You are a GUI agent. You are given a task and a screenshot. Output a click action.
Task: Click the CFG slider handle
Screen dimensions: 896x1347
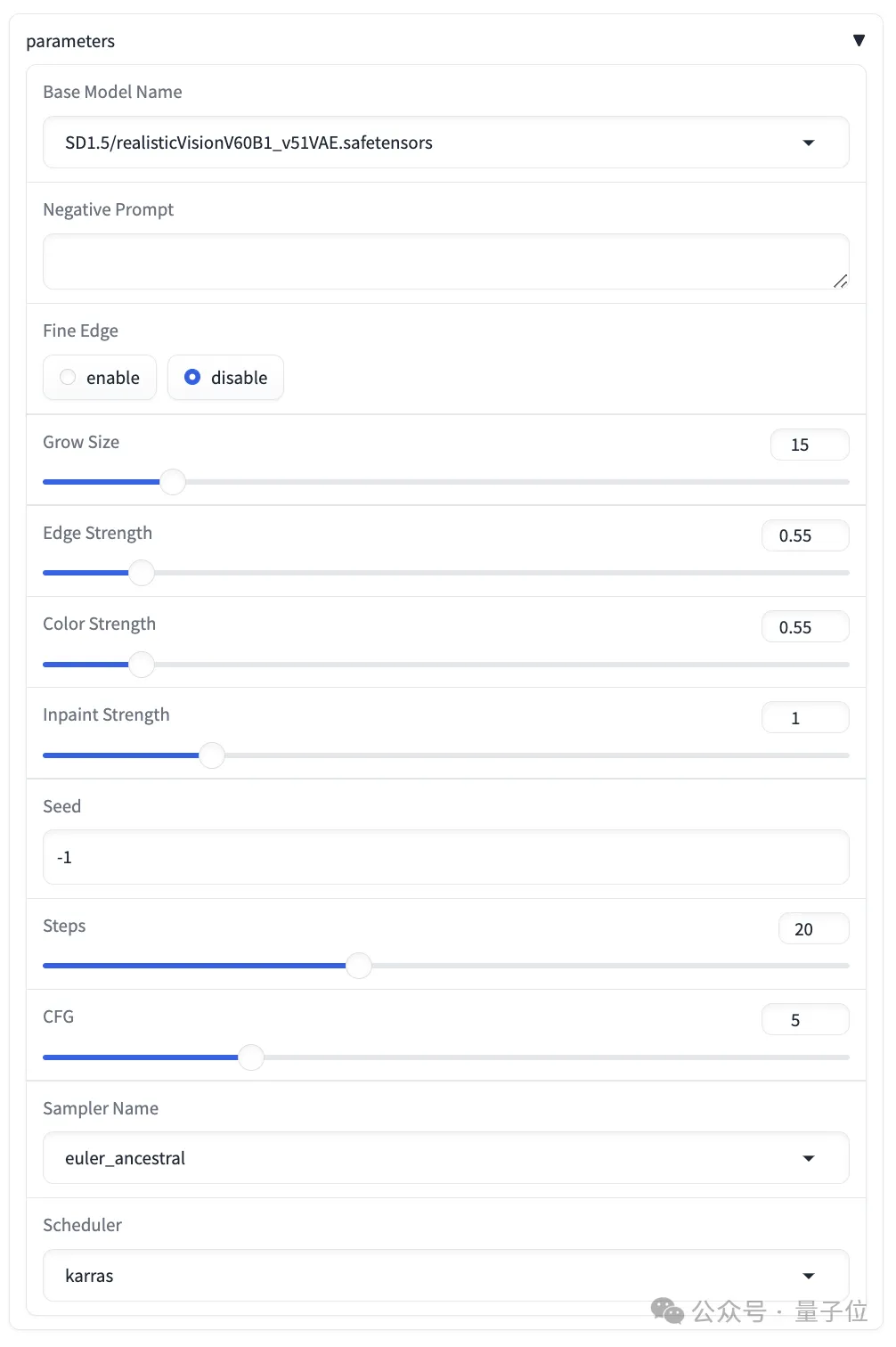click(252, 1057)
